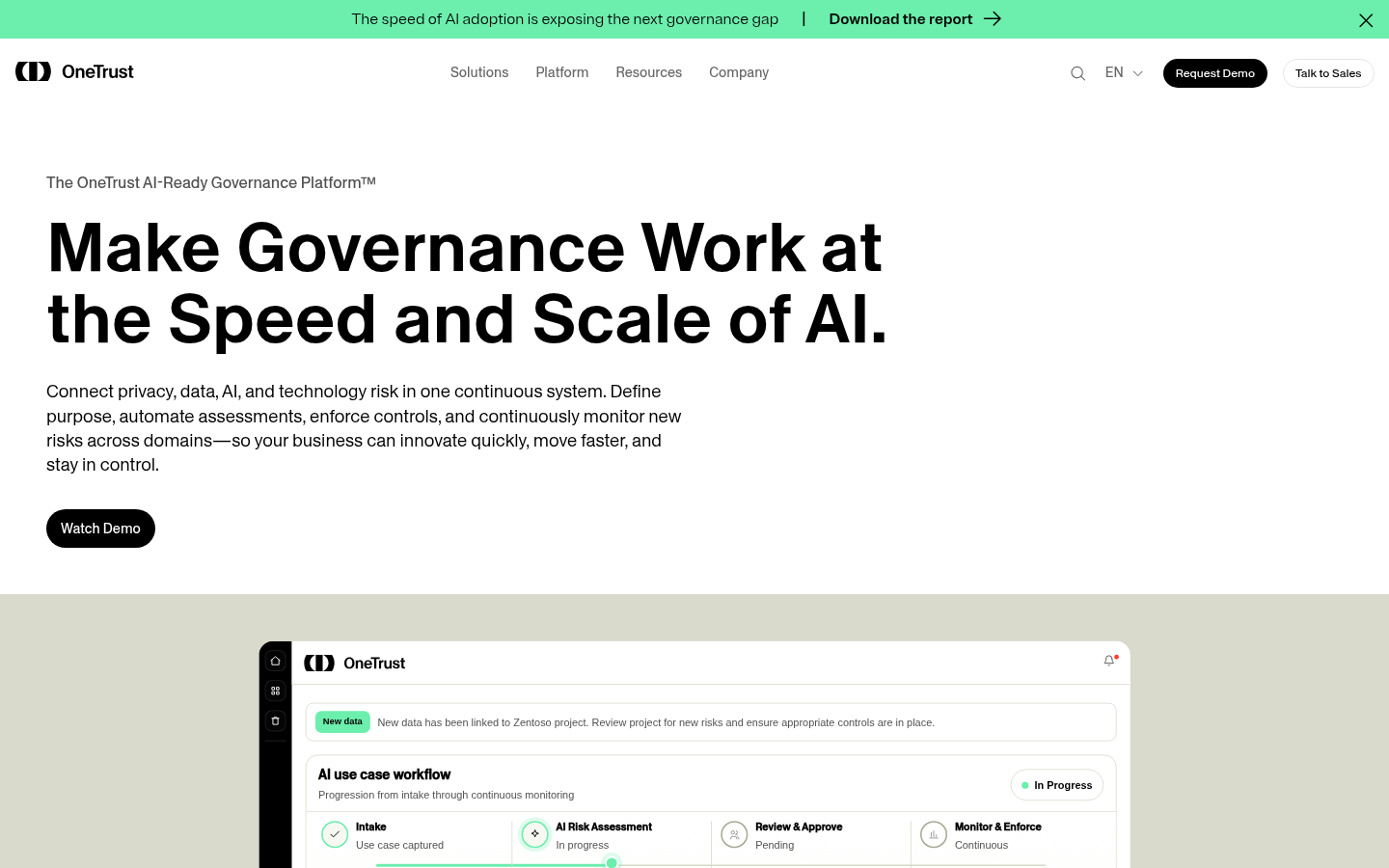Click the OneTrust logo in the header
1389x868 pixels.
coord(74,71)
